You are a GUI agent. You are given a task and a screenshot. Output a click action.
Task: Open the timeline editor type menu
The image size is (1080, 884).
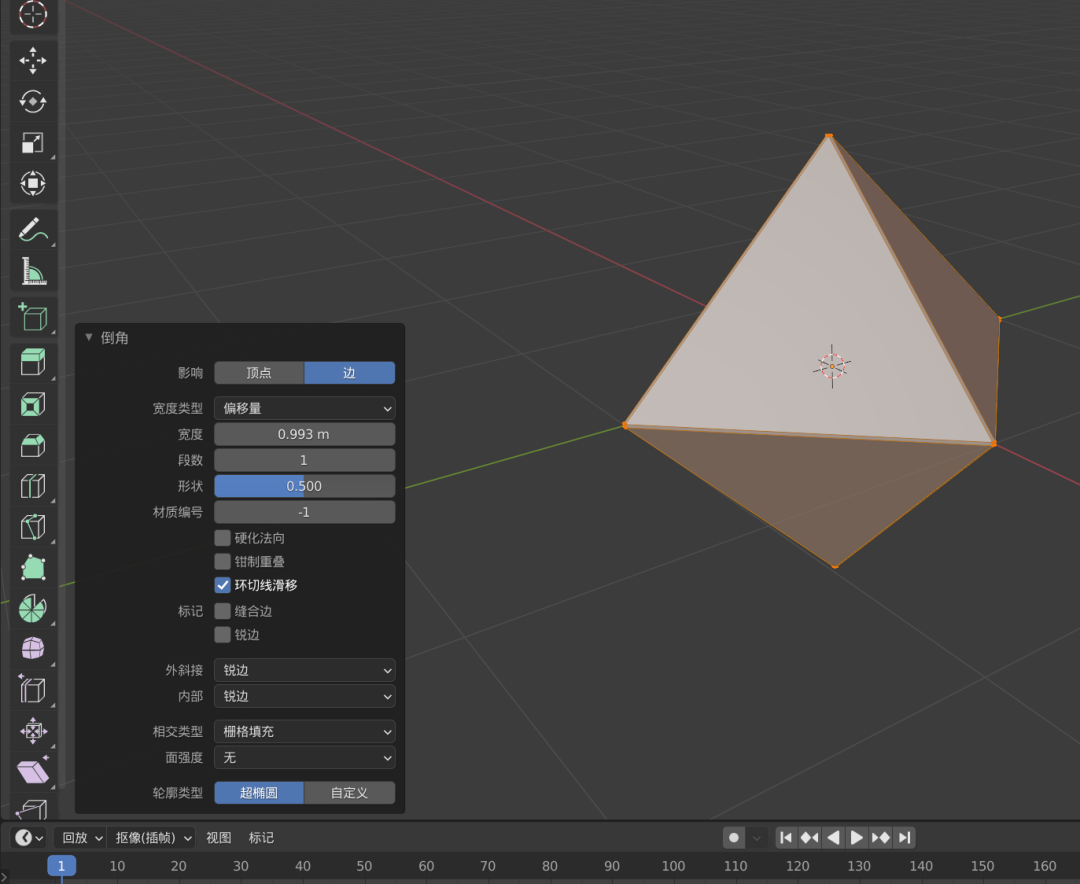point(29,838)
